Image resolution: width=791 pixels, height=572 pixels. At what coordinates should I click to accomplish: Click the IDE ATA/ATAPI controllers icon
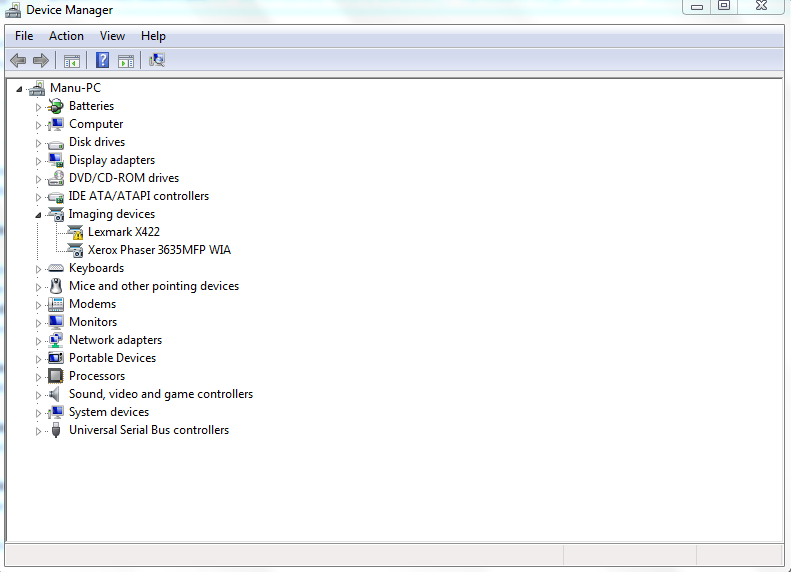click(55, 197)
